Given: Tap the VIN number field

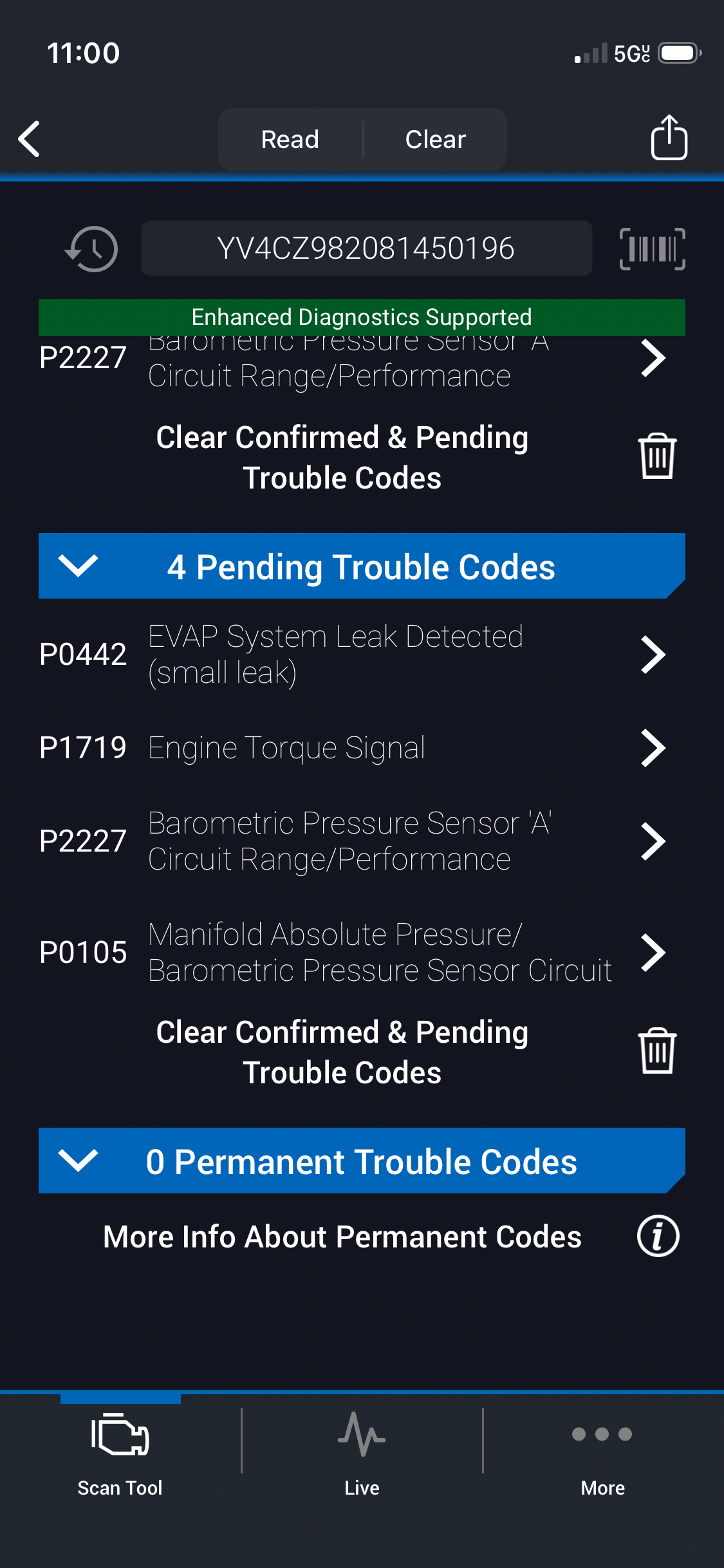Looking at the screenshot, I should pyautogui.click(x=366, y=248).
